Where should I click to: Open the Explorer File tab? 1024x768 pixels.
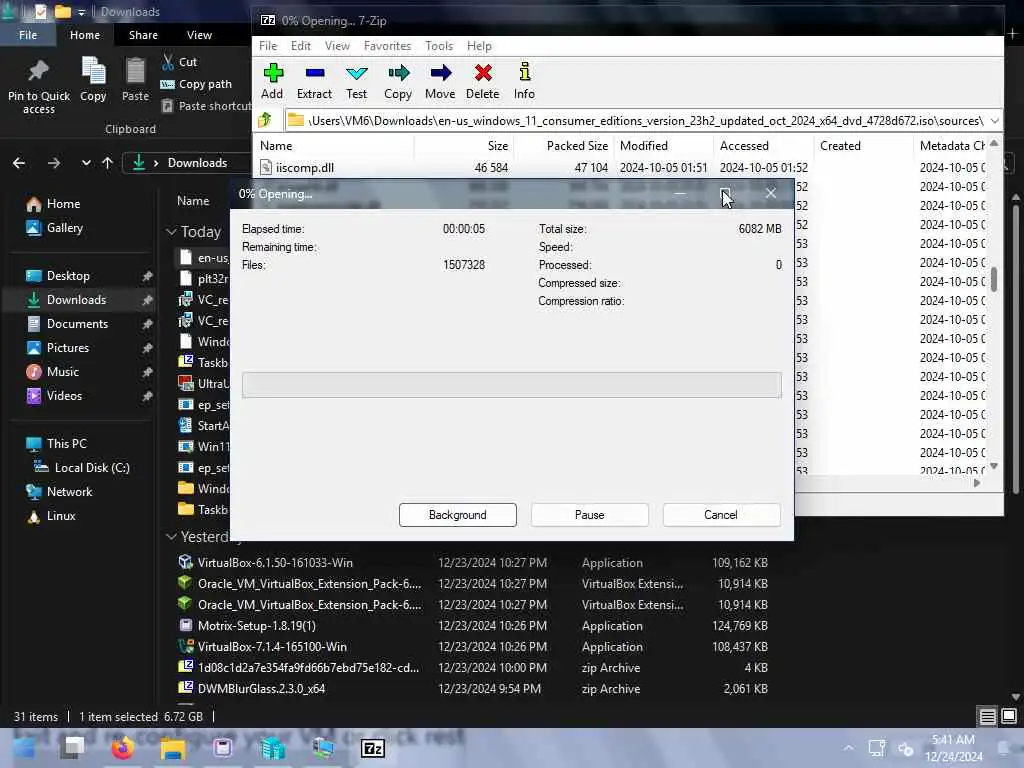click(x=28, y=35)
